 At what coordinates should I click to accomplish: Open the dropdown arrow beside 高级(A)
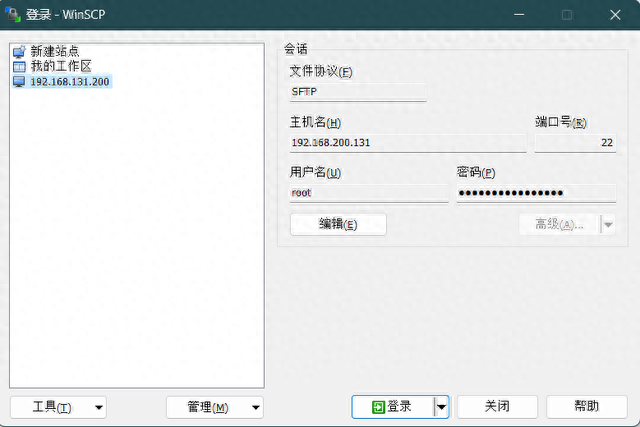click(608, 225)
